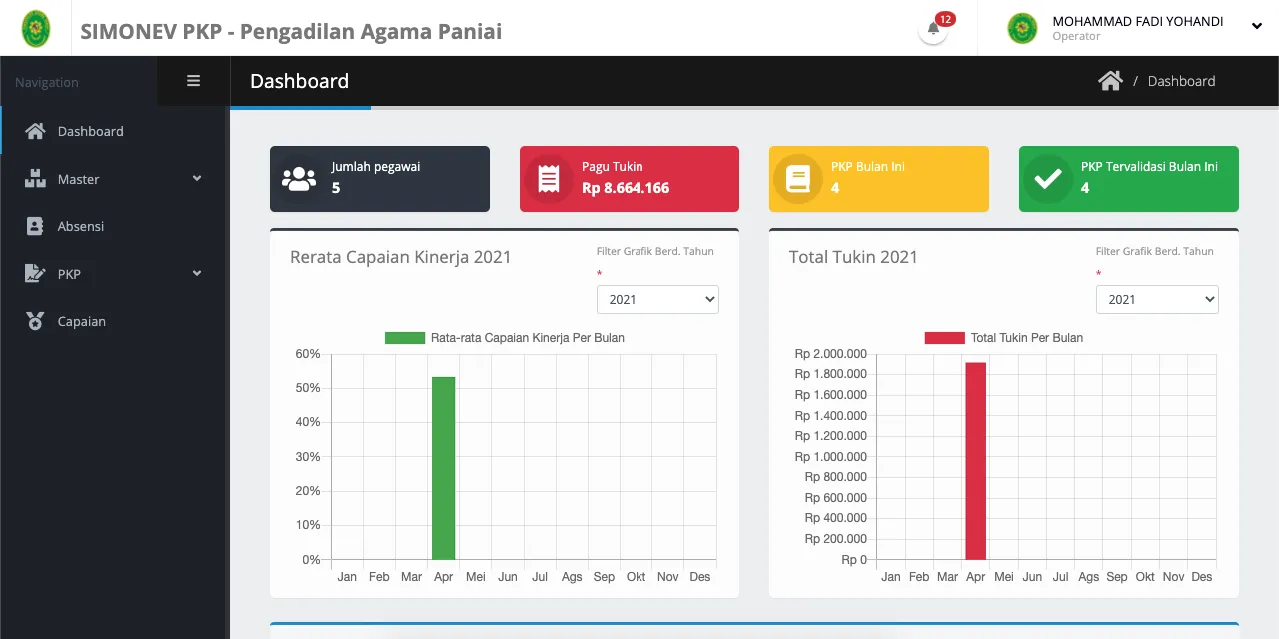
Task: Click the checkmark icon on PKP Tervalidasi card
Action: coord(1047,180)
